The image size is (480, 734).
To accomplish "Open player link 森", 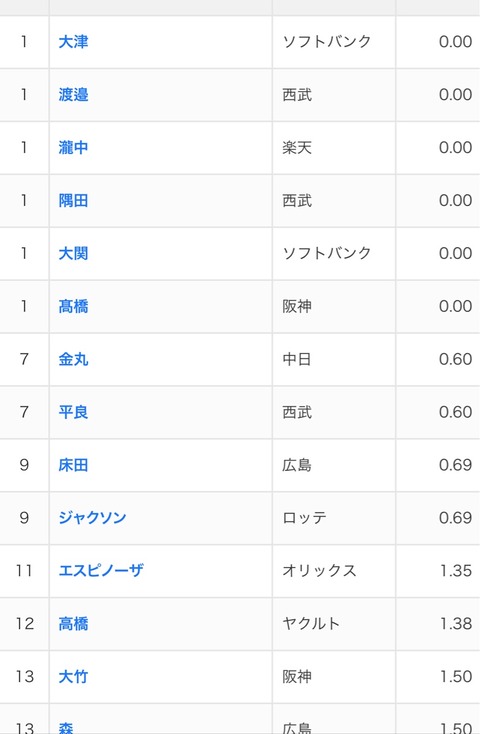I will click(66, 728).
